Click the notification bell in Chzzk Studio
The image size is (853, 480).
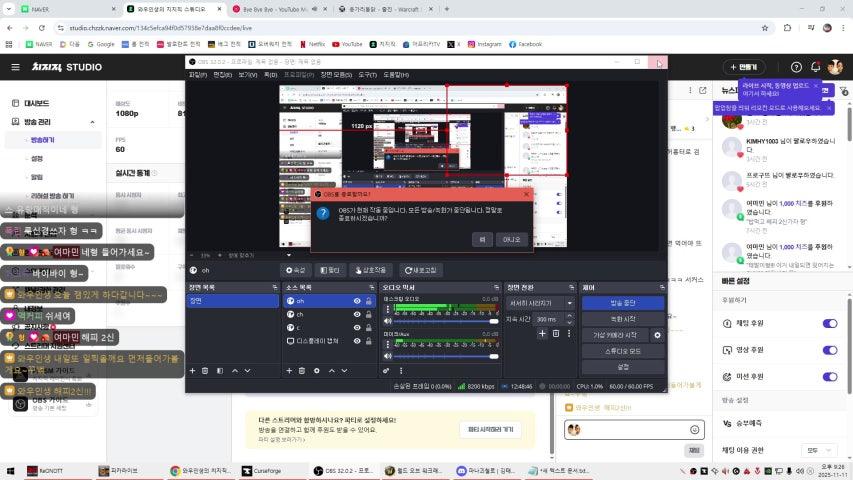pos(815,67)
